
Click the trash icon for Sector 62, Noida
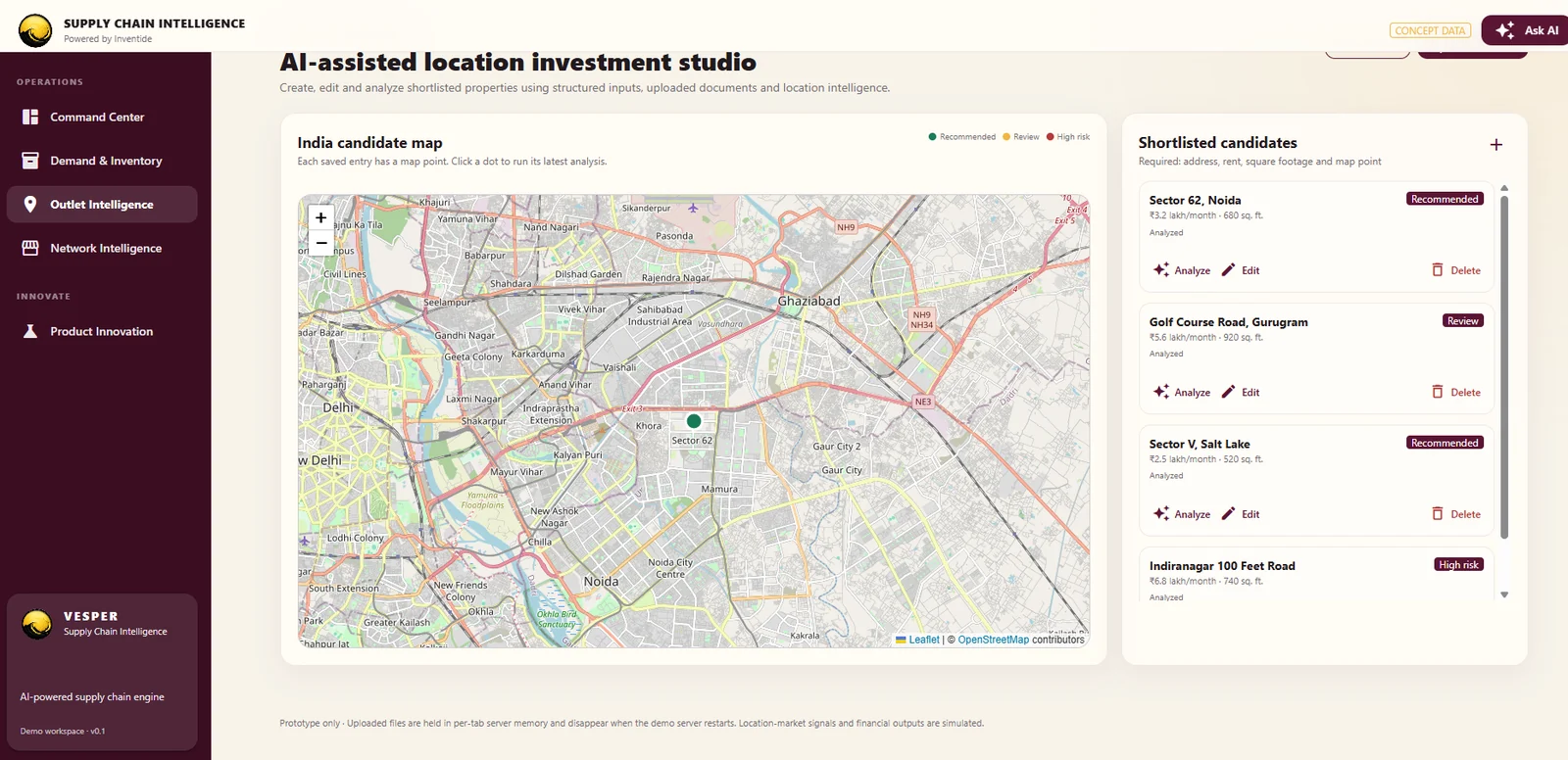pyautogui.click(x=1438, y=270)
